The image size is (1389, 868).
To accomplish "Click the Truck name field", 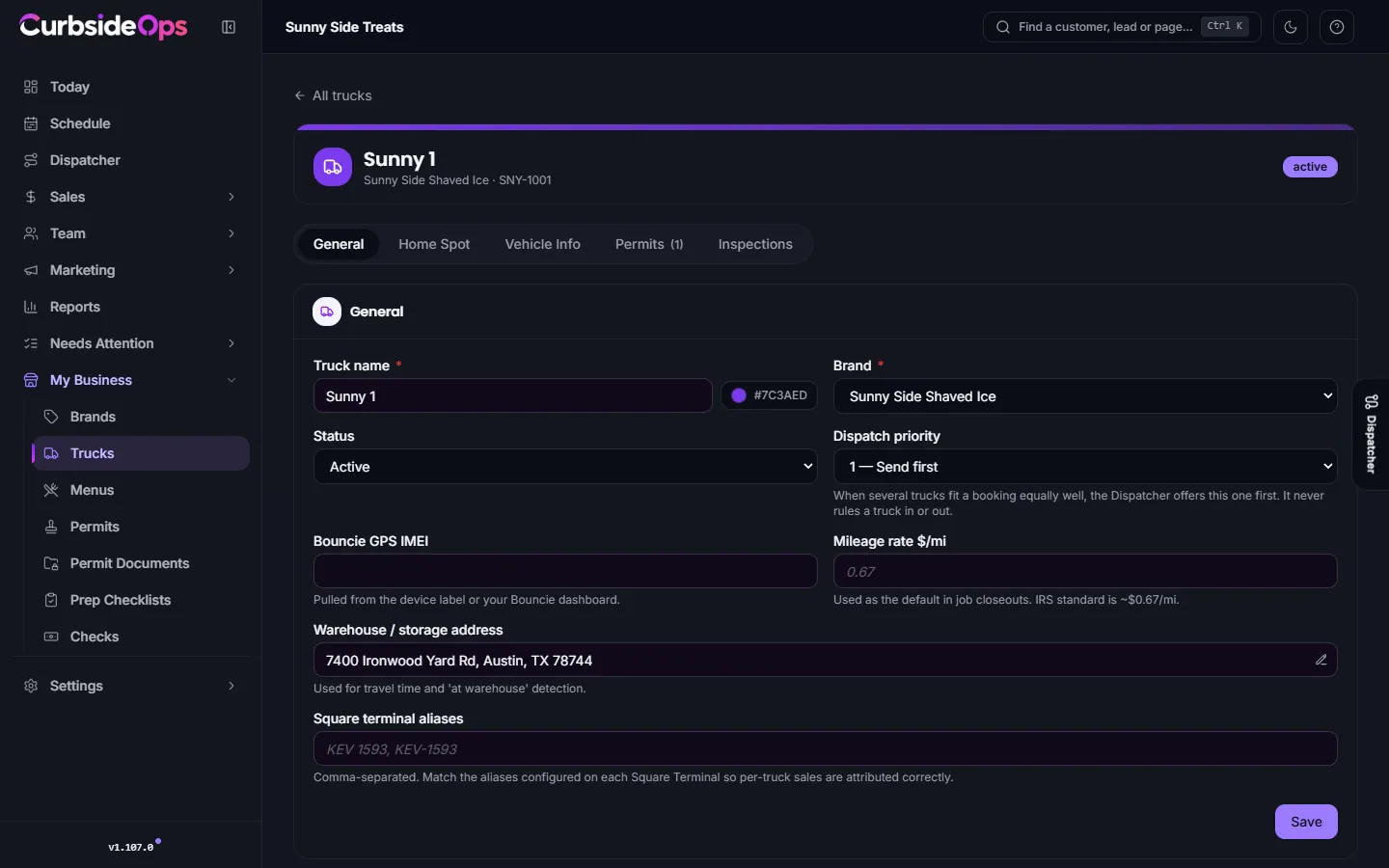I will [x=513, y=396].
